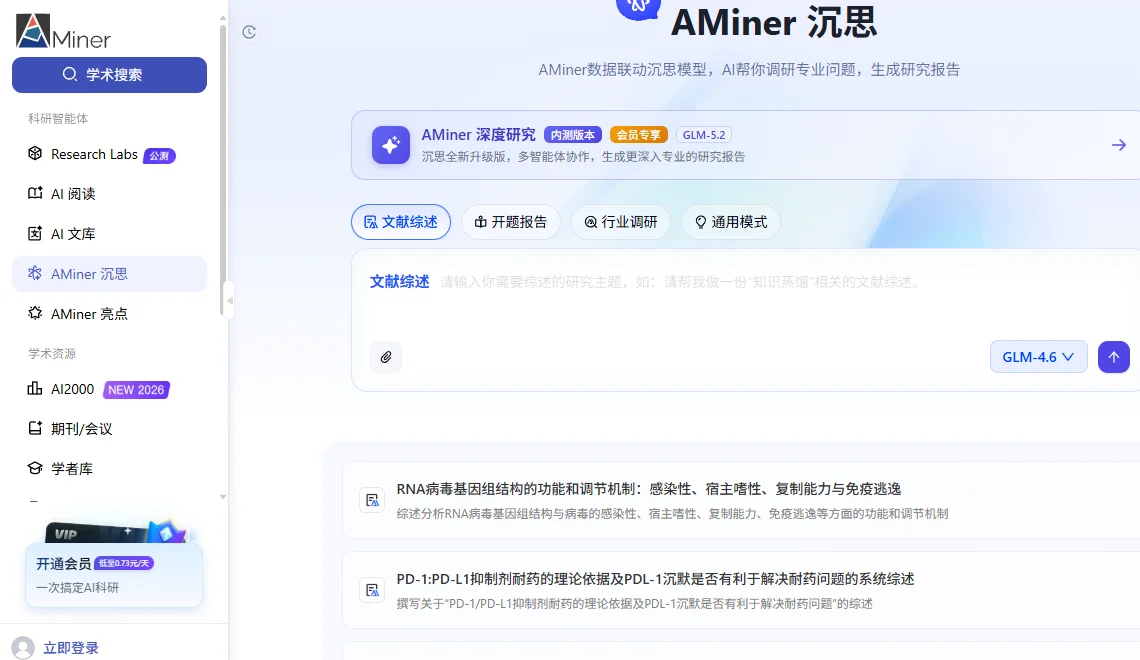
Task: Open Research Labs in sidebar
Action: pyautogui.click(x=109, y=154)
